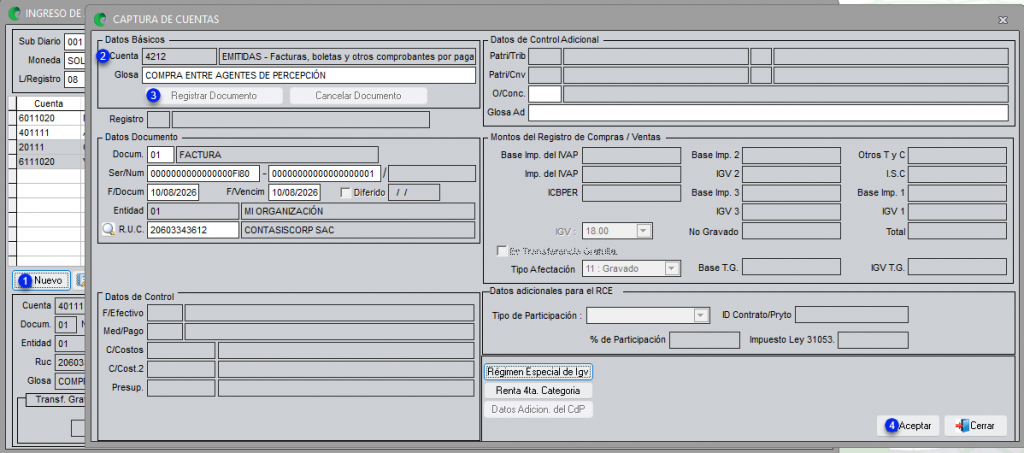1024x453 pixels.
Task: Click the C/Costos code field
Action: (x=181, y=351)
